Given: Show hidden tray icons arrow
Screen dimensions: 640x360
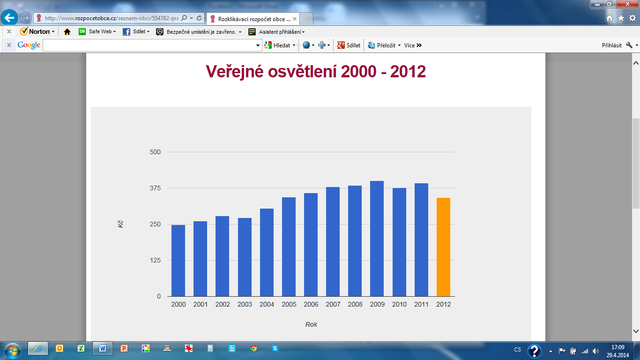Looking at the screenshot, I should pos(551,351).
